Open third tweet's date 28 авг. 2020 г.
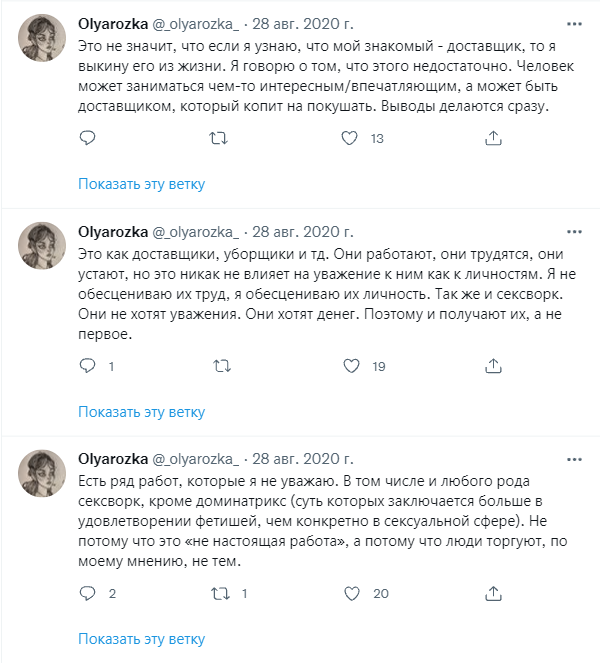 coord(299,458)
